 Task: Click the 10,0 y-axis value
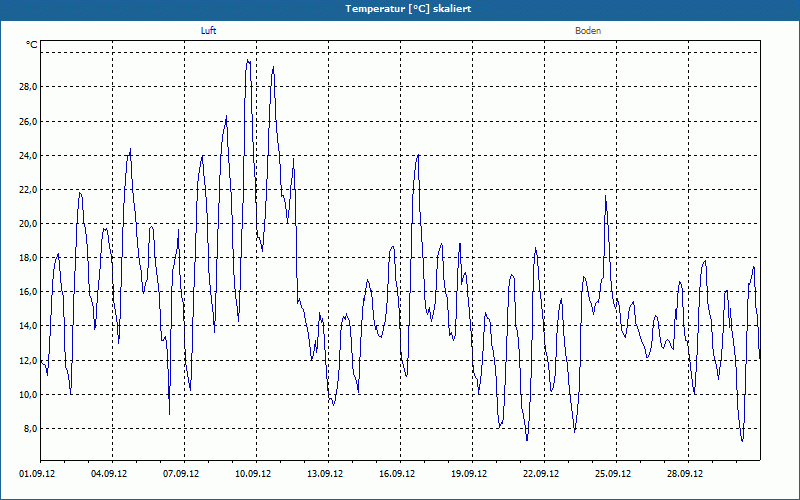coord(28,395)
